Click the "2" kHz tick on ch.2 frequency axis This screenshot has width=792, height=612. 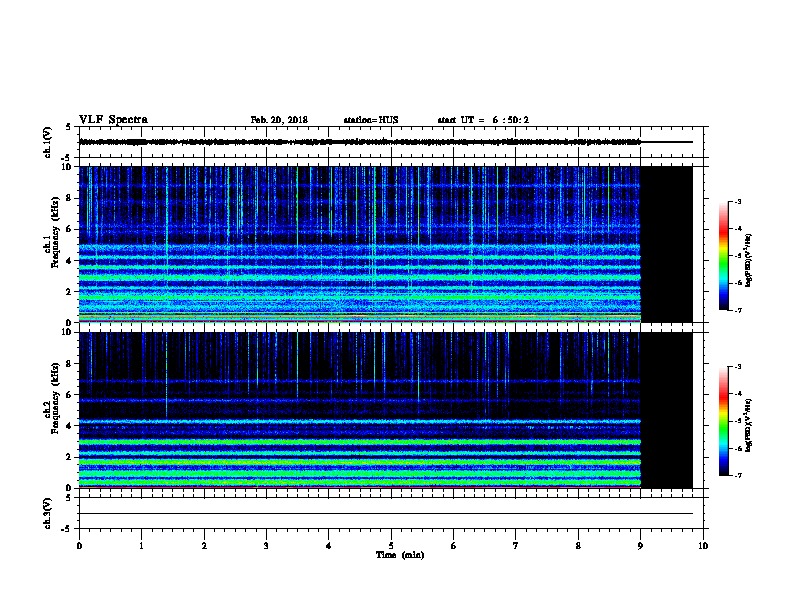(70, 457)
